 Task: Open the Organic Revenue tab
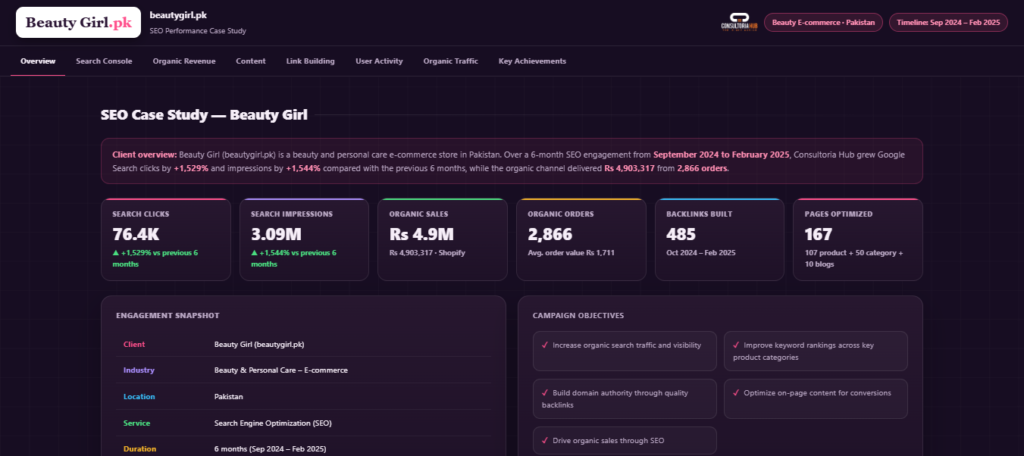coord(184,61)
